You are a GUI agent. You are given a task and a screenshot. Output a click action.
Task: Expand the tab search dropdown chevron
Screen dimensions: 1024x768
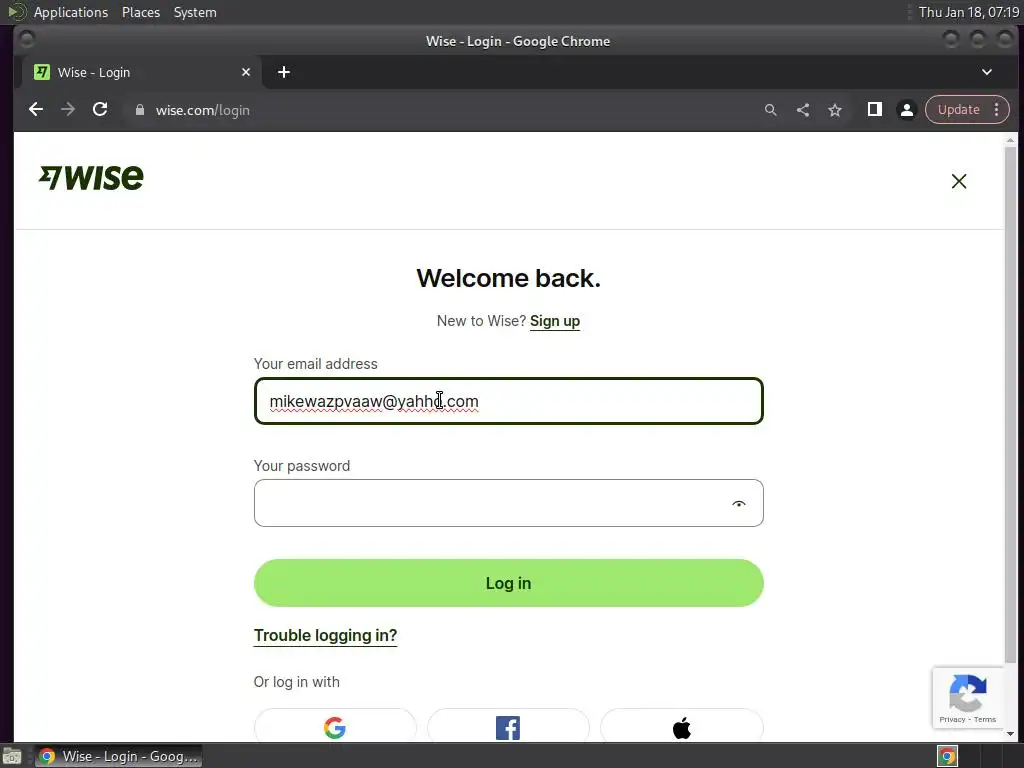[987, 72]
